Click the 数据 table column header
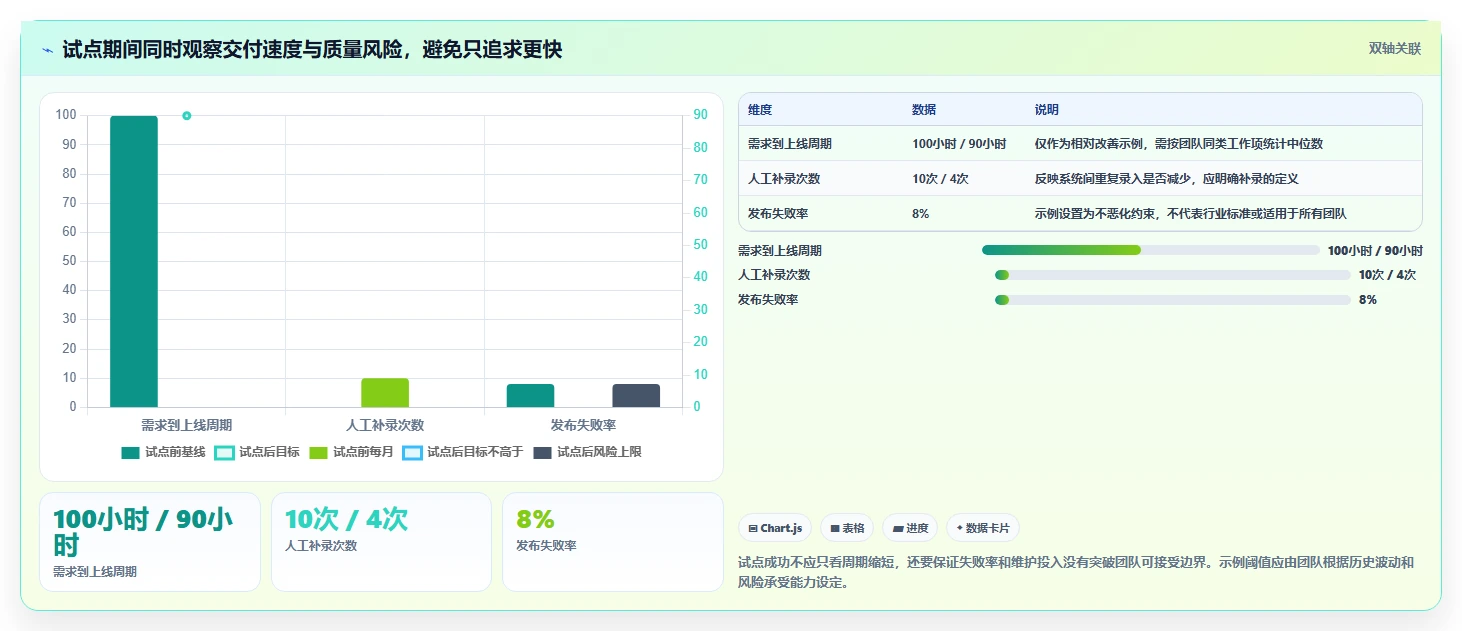Image resolution: width=1462 pixels, height=631 pixels. [924, 110]
